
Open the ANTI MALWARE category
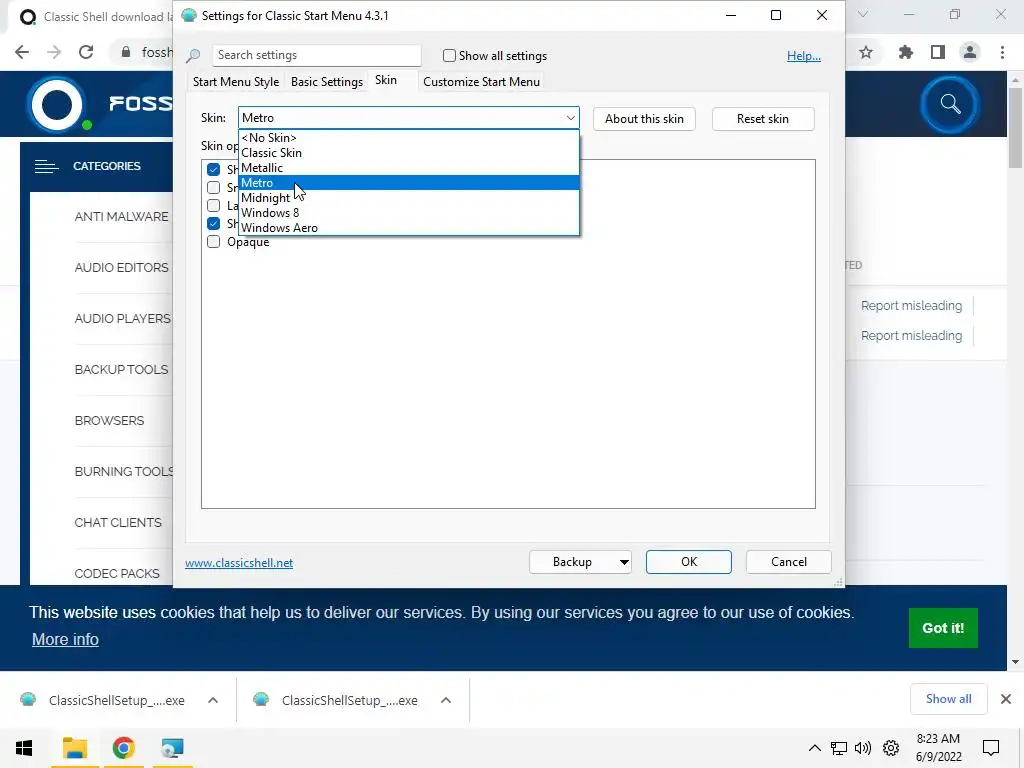(121, 217)
